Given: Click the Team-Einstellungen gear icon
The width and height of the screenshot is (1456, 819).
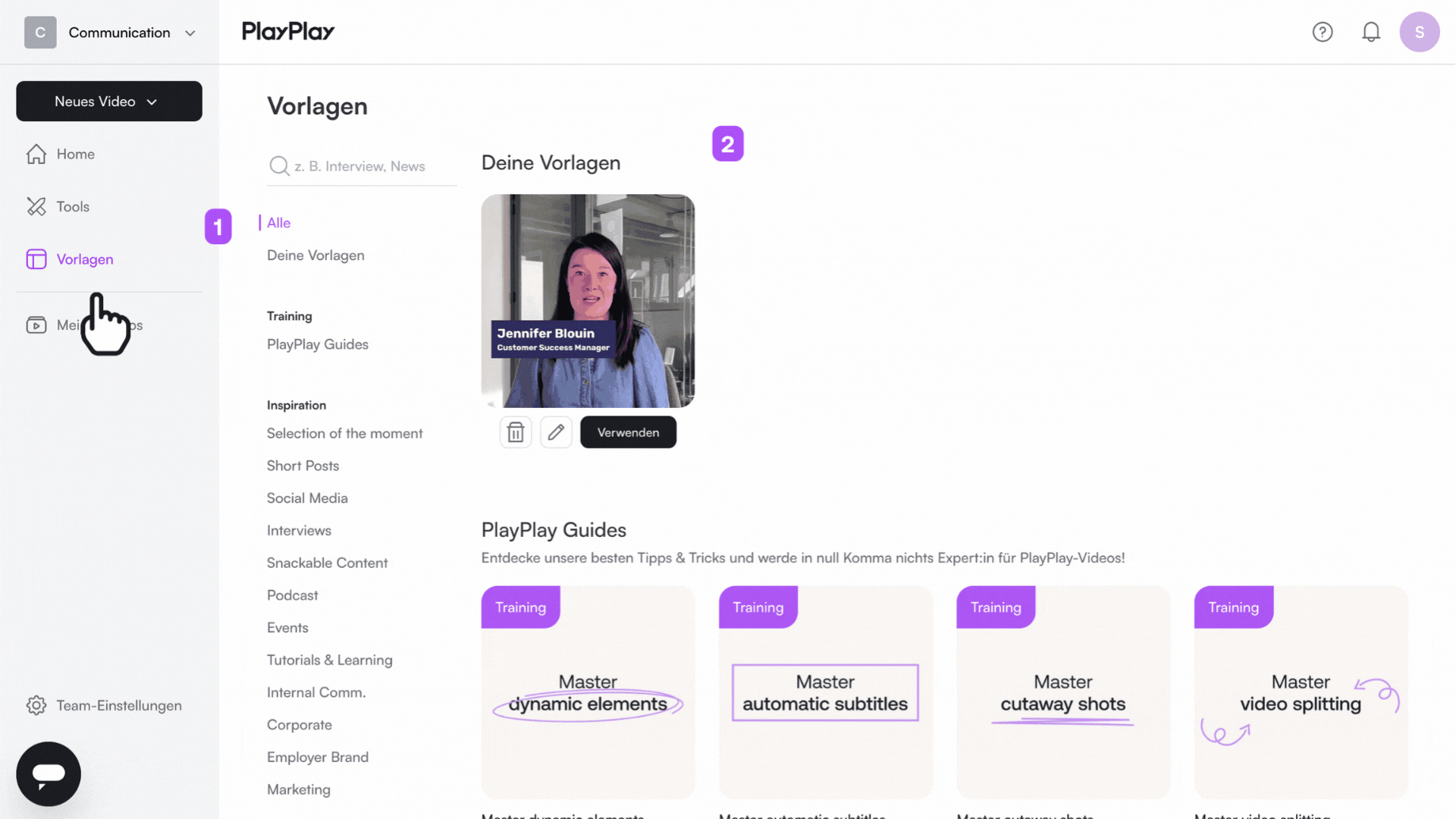Looking at the screenshot, I should [x=36, y=705].
